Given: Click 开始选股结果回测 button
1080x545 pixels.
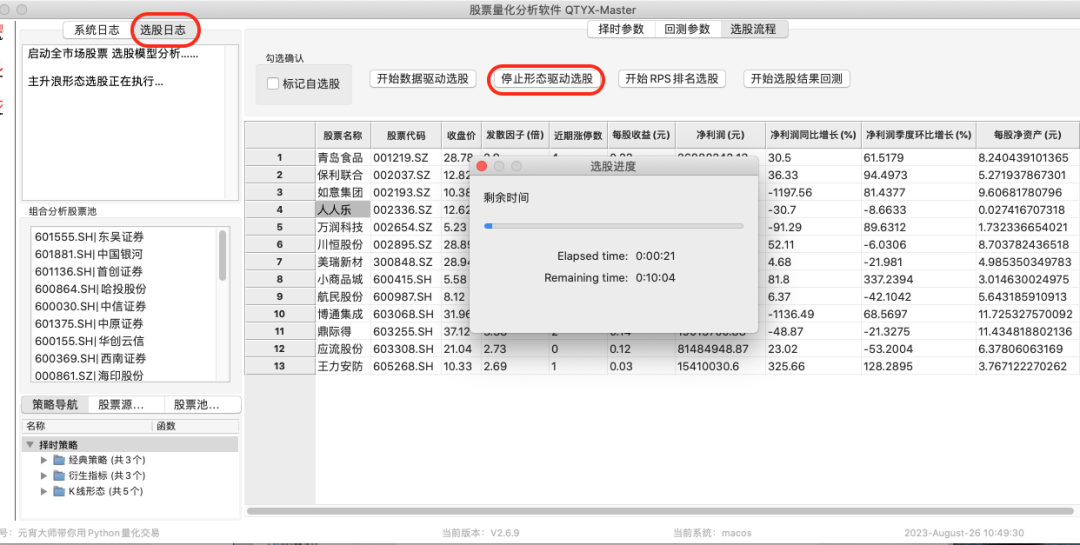Looking at the screenshot, I should (797, 79).
